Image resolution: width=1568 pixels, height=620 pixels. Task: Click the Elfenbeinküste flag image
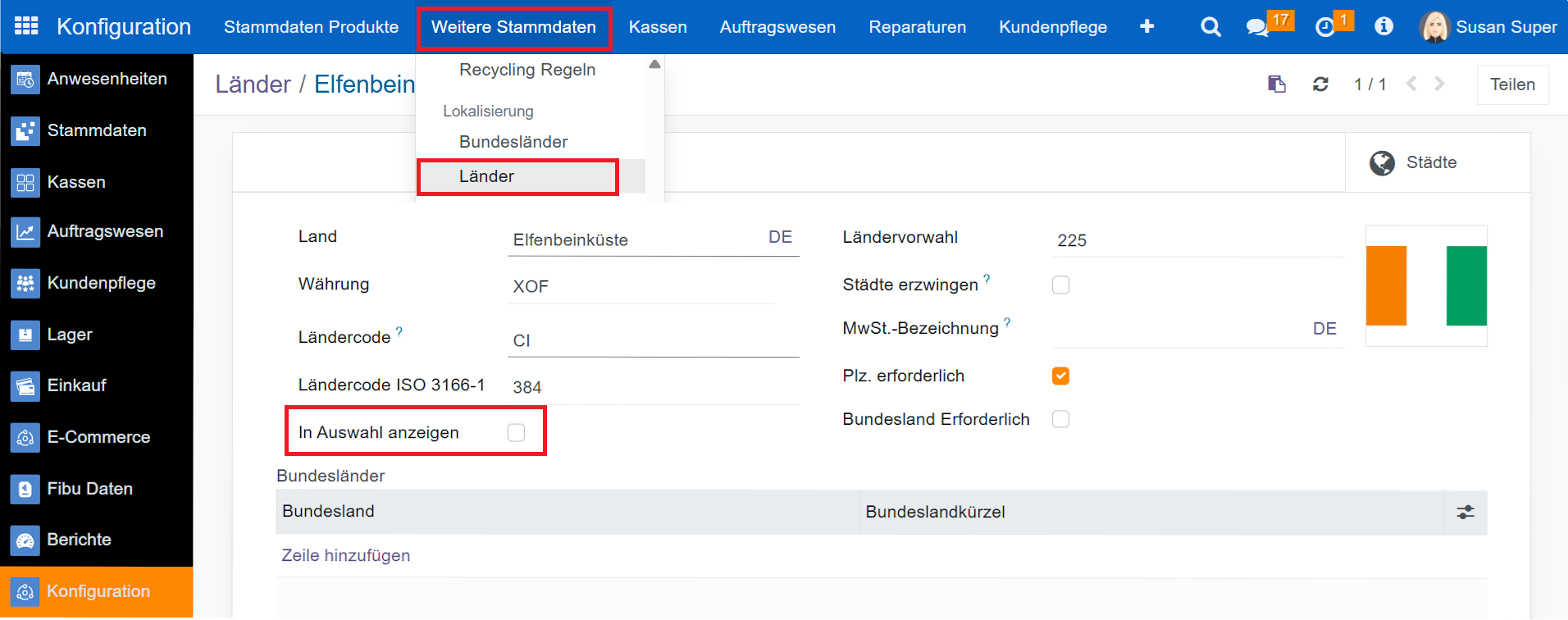click(x=1425, y=285)
